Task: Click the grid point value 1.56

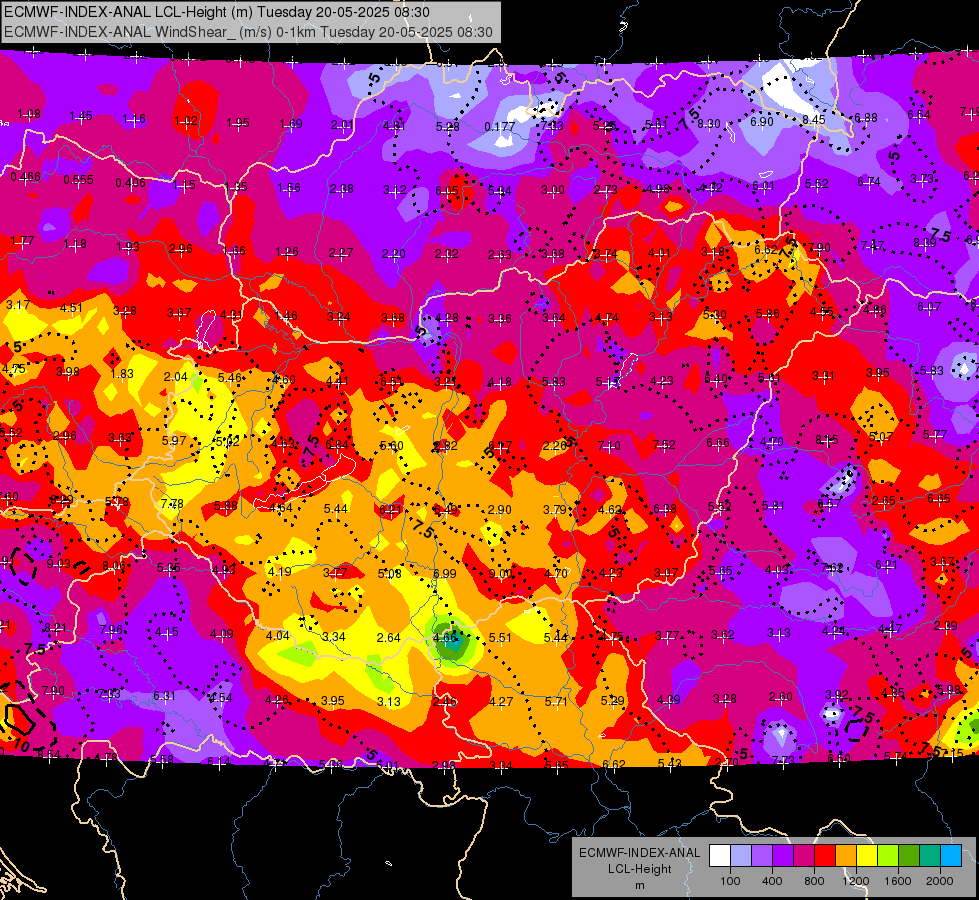Action: (x=289, y=187)
